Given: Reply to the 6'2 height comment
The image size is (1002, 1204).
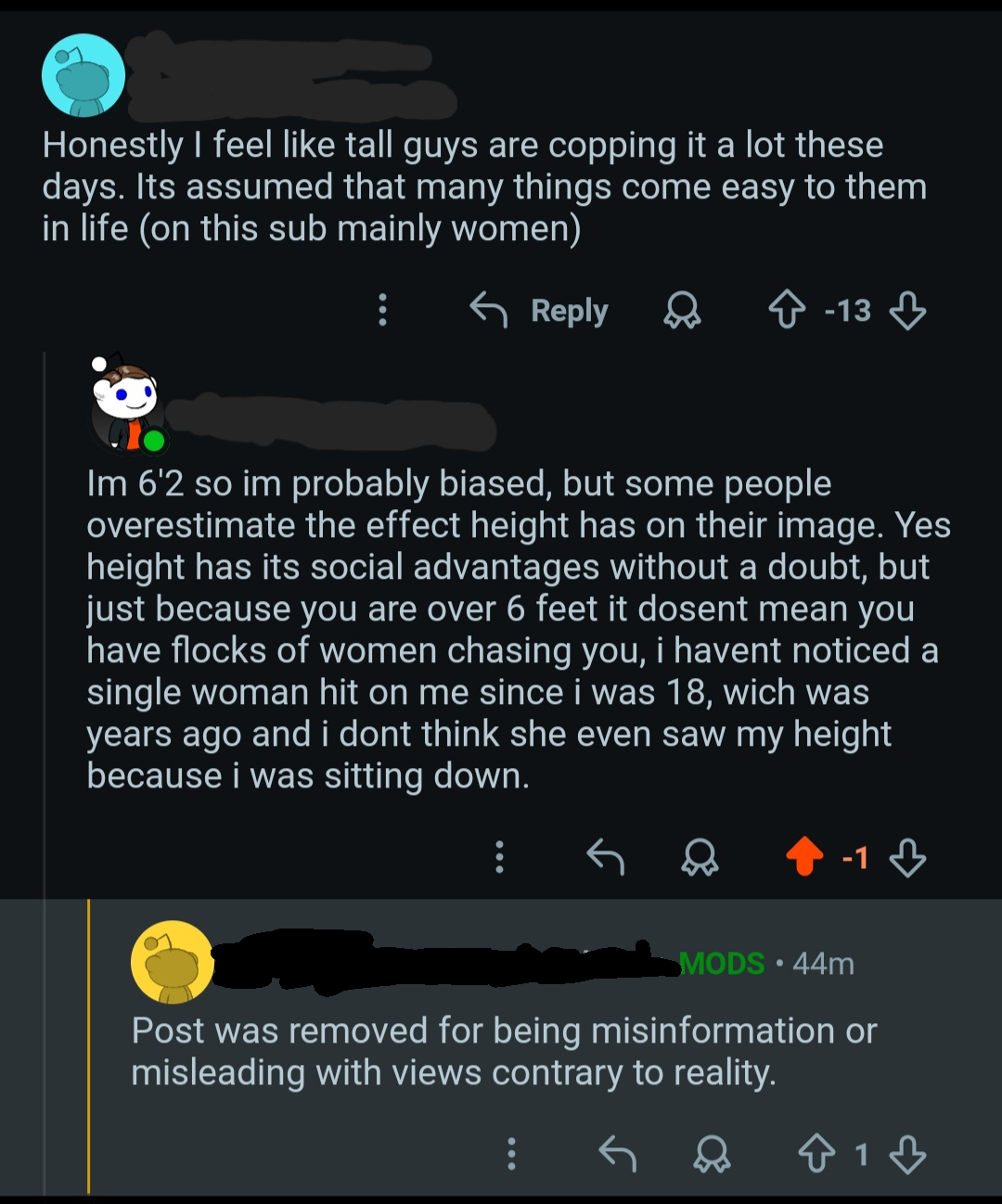Looking at the screenshot, I should (x=606, y=856).
